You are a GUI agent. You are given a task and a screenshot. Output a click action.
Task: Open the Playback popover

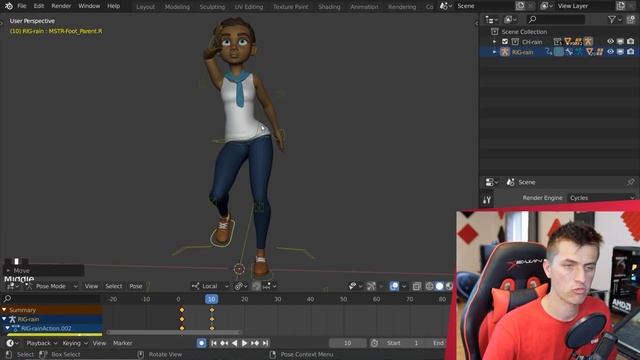42,343
